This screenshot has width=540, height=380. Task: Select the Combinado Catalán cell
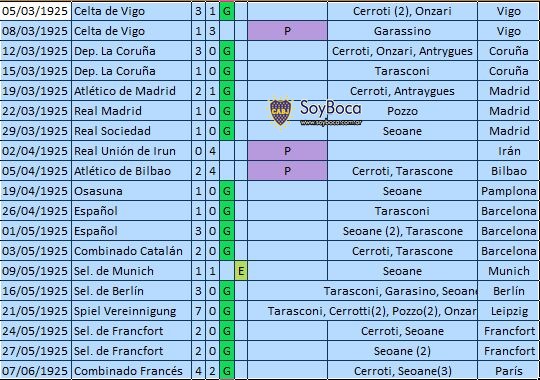[131, 251]
